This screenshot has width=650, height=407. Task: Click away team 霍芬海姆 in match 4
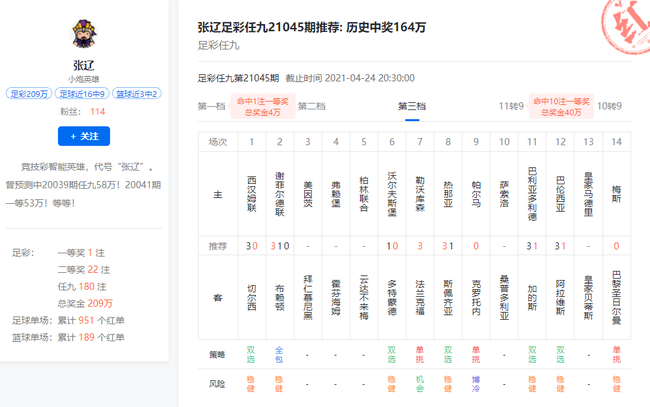pos(336,298)
